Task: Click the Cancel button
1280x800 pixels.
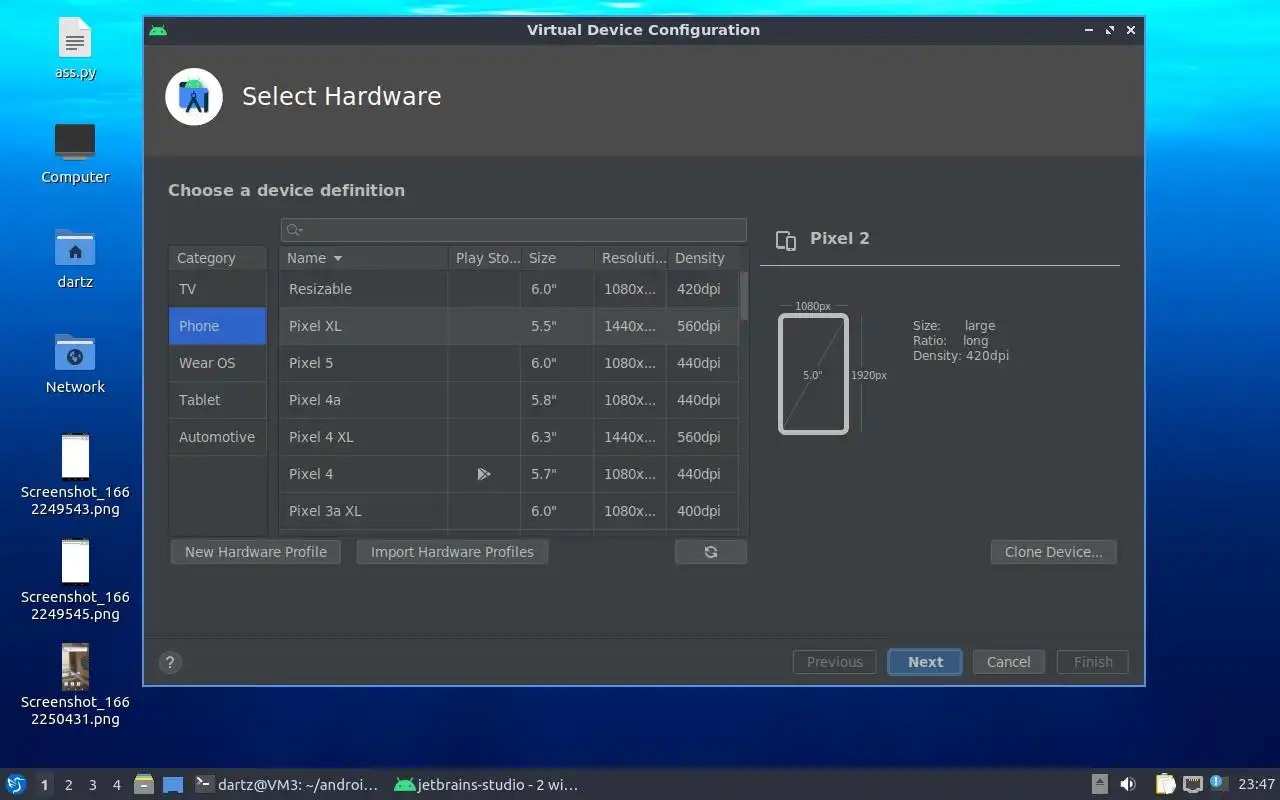Action: pos(1008,662)
